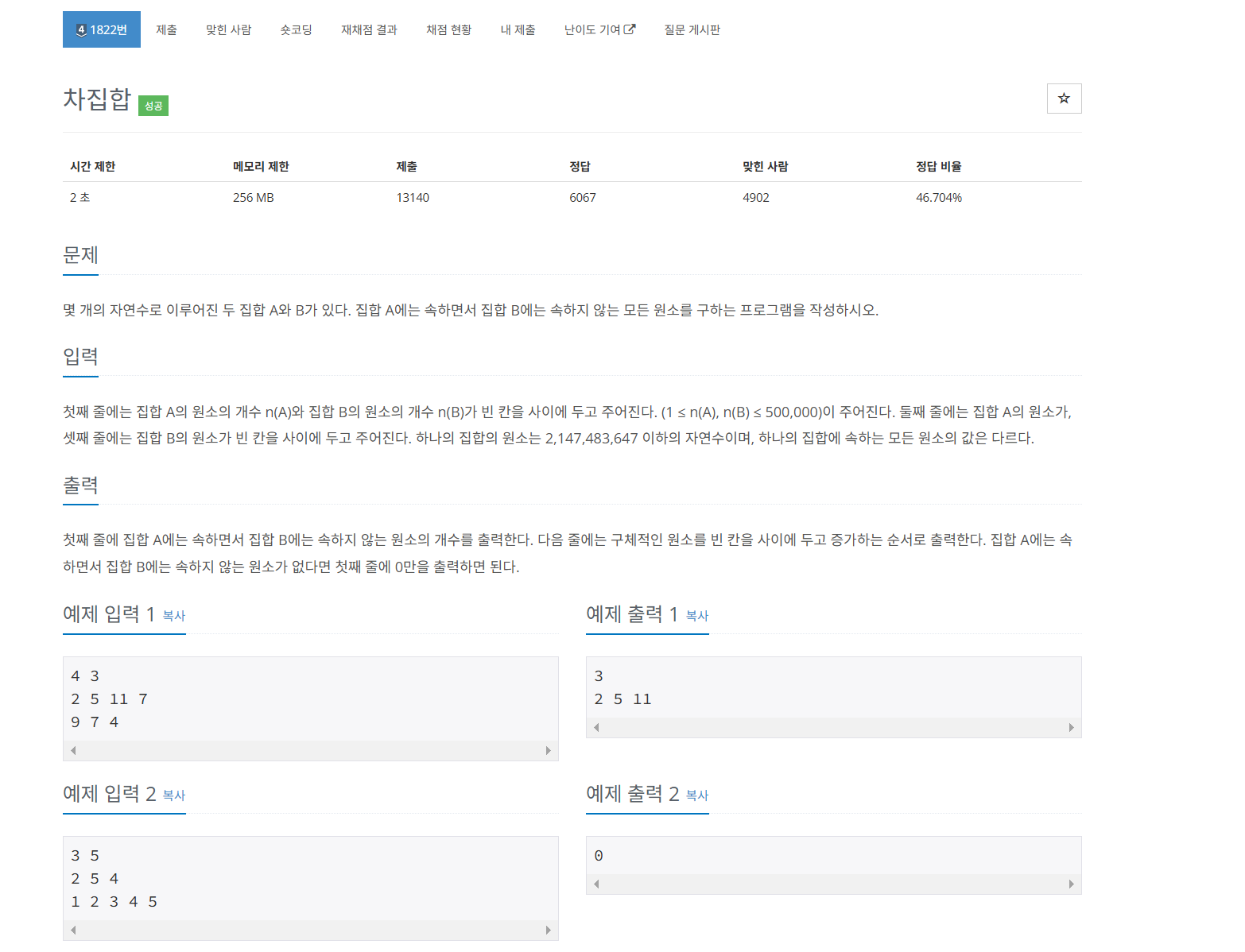Open the 질문 게시판 tab
The width and height of the screenshot is (1245, 952).
692,29
